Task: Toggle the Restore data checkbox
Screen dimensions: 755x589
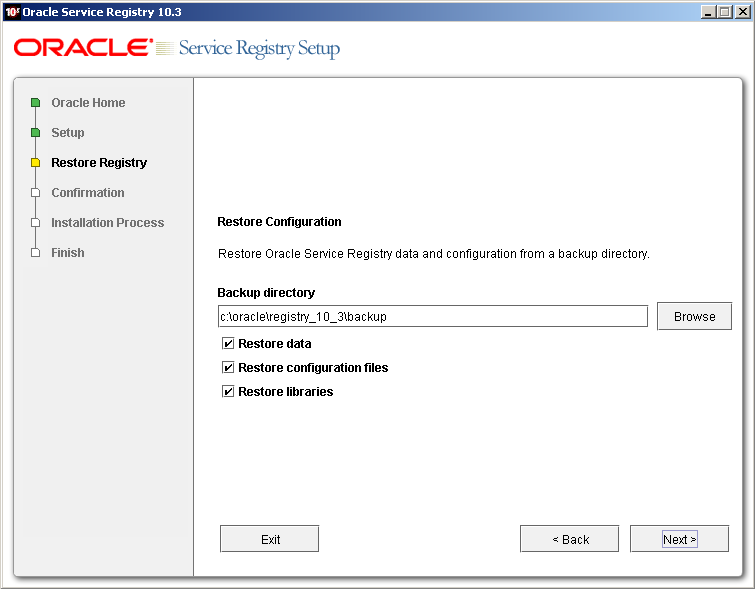Action: point(228,343)
